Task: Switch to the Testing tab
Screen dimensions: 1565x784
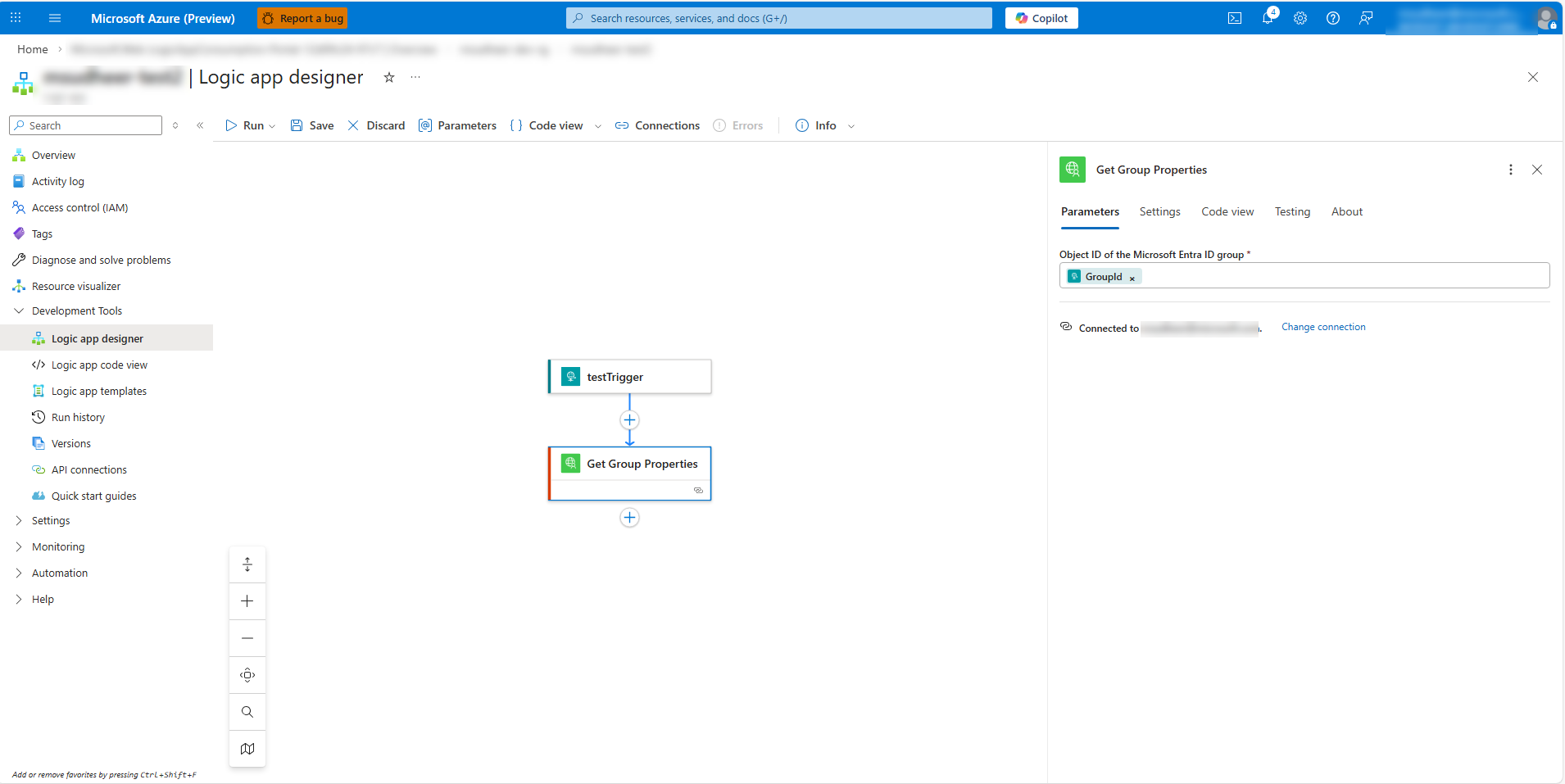Action: tap(1292, 212)
